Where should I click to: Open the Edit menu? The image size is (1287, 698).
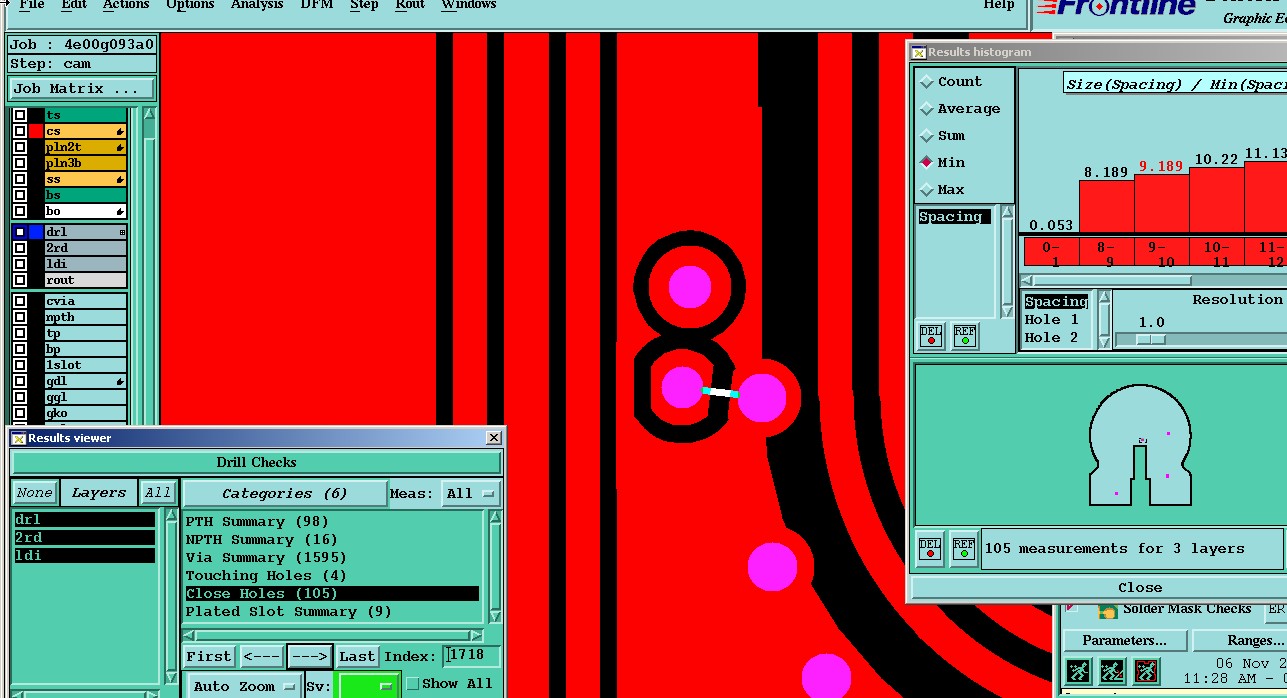point(74,5)
